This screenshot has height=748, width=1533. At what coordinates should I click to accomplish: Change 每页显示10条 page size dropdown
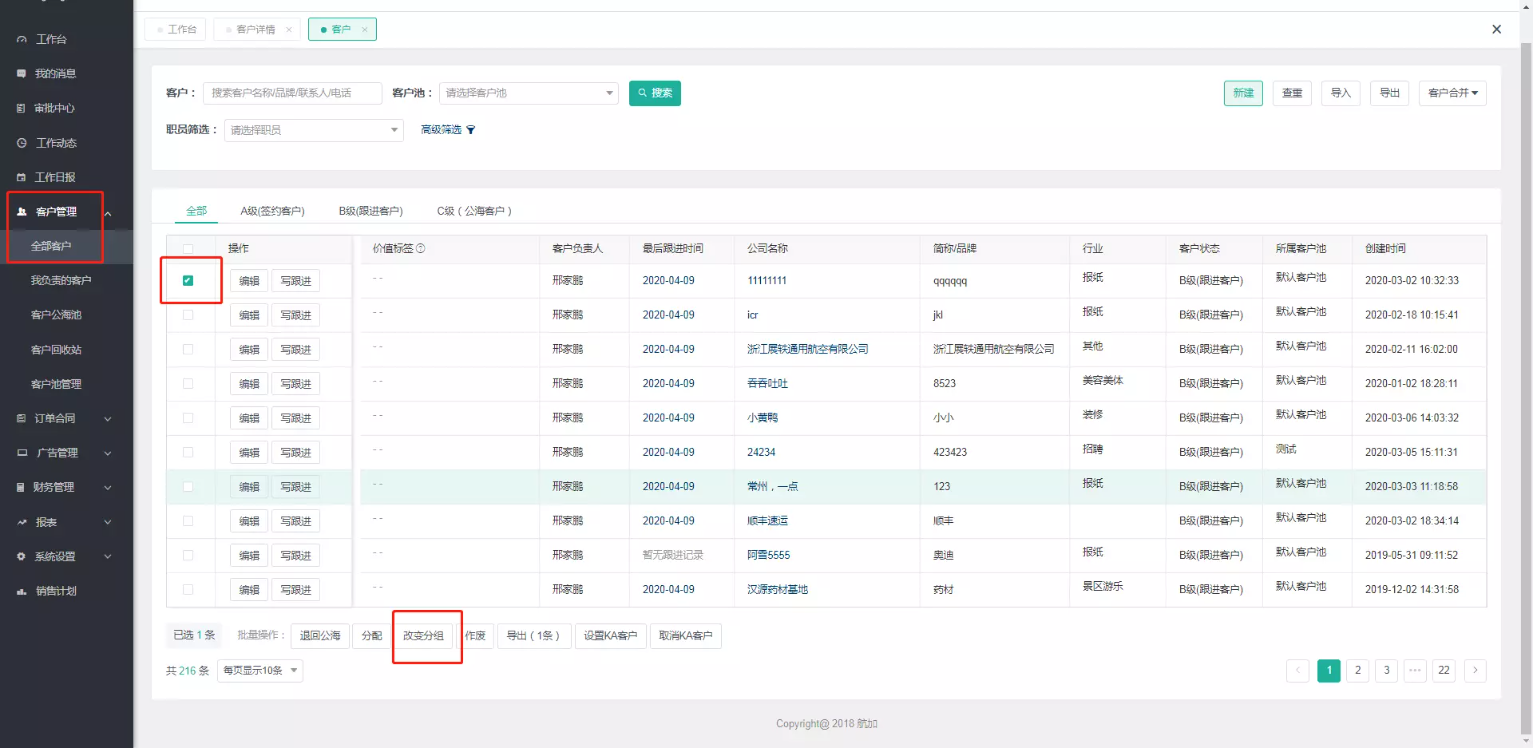click(262, 671)
